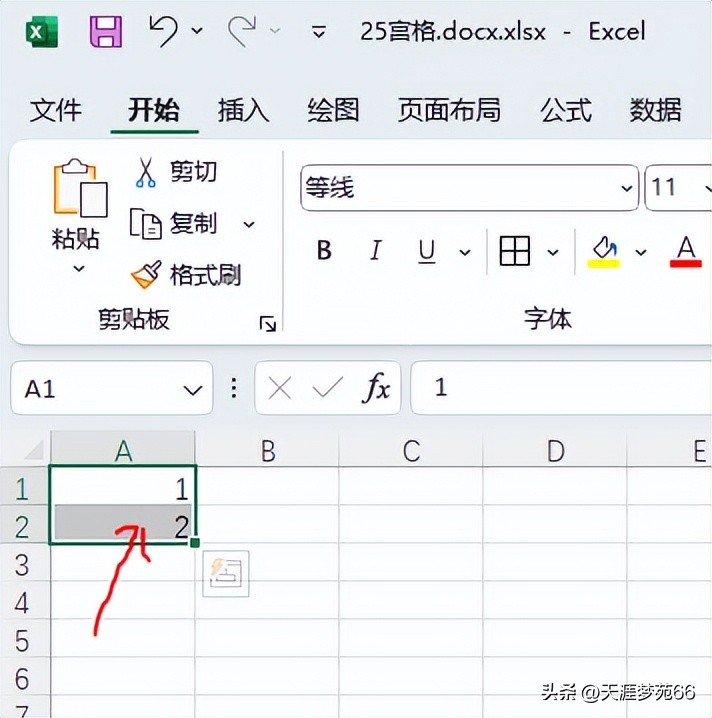Switch to the 公式 ribbon tab
The width and height of the screenshot is (712, 718).
pos(566,110)
